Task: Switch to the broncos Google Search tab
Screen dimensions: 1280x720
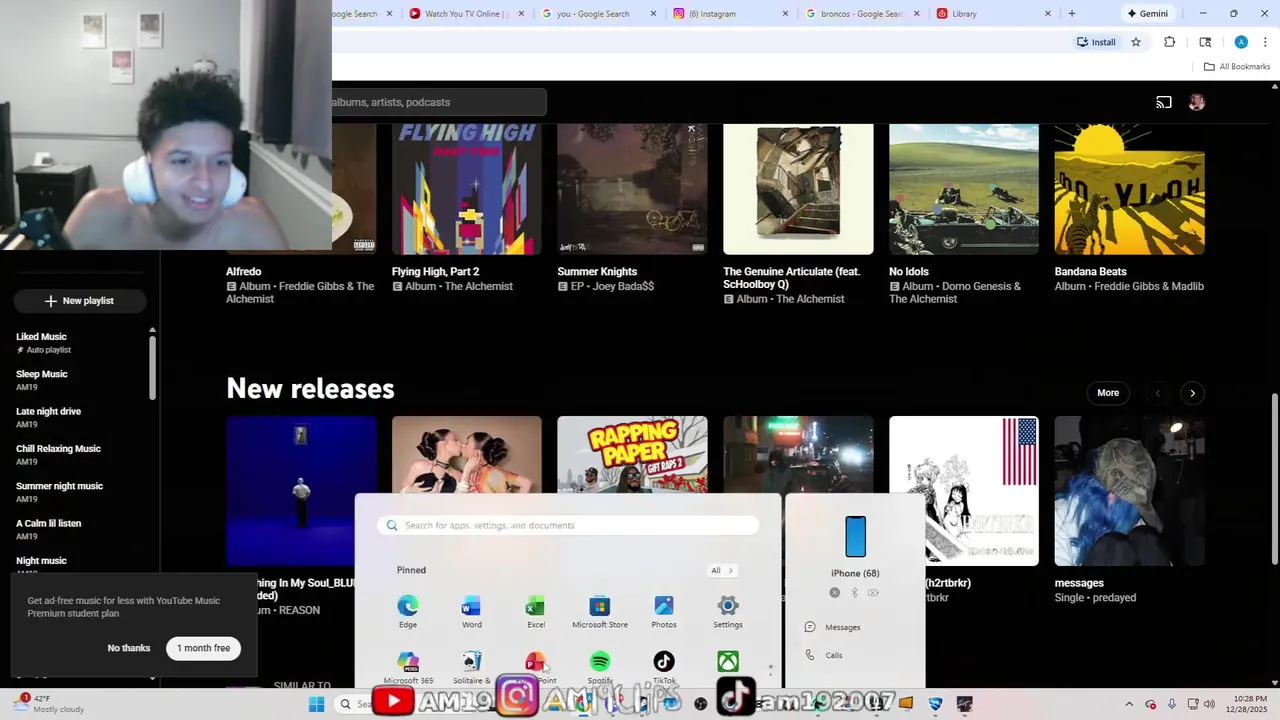Action: [862, 14]
